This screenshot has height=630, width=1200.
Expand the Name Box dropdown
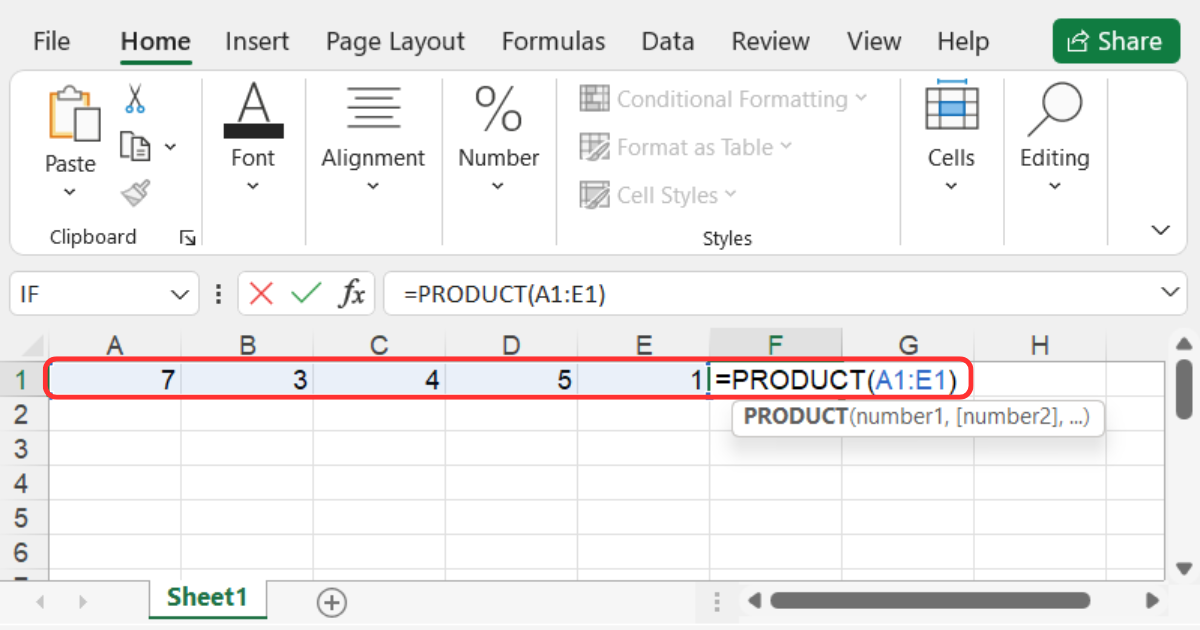coord(179,294)
